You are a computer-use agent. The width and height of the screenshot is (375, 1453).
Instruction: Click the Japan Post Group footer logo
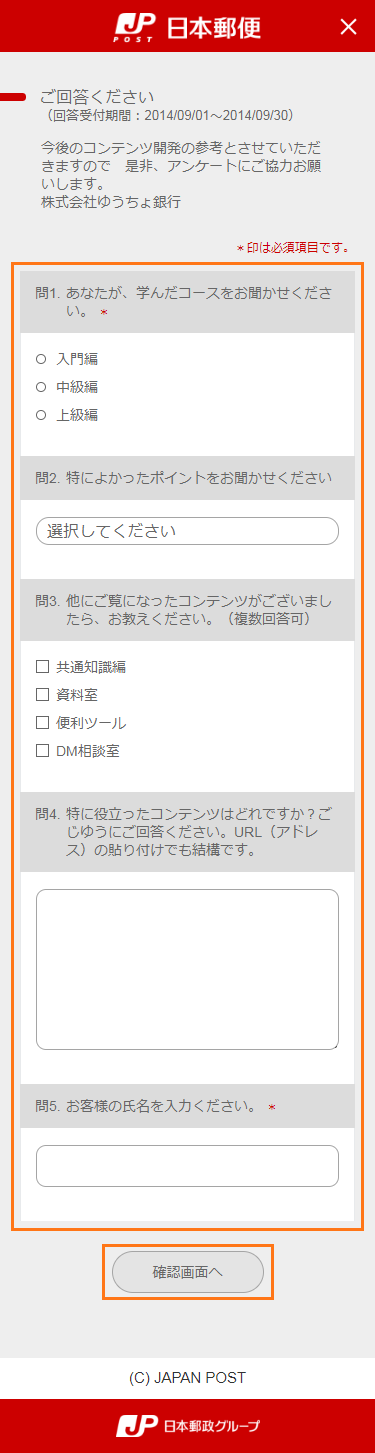click(187, 1425)
